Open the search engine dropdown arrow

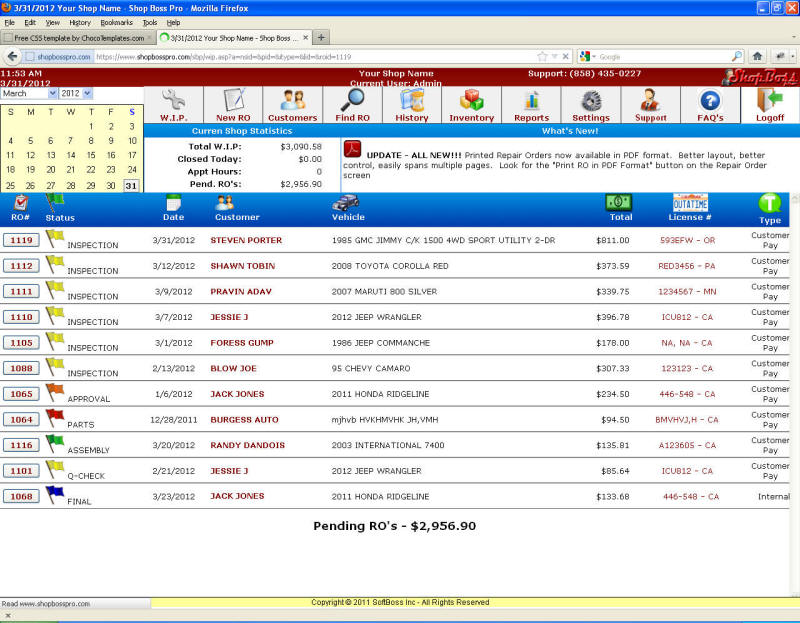(594, 57)
